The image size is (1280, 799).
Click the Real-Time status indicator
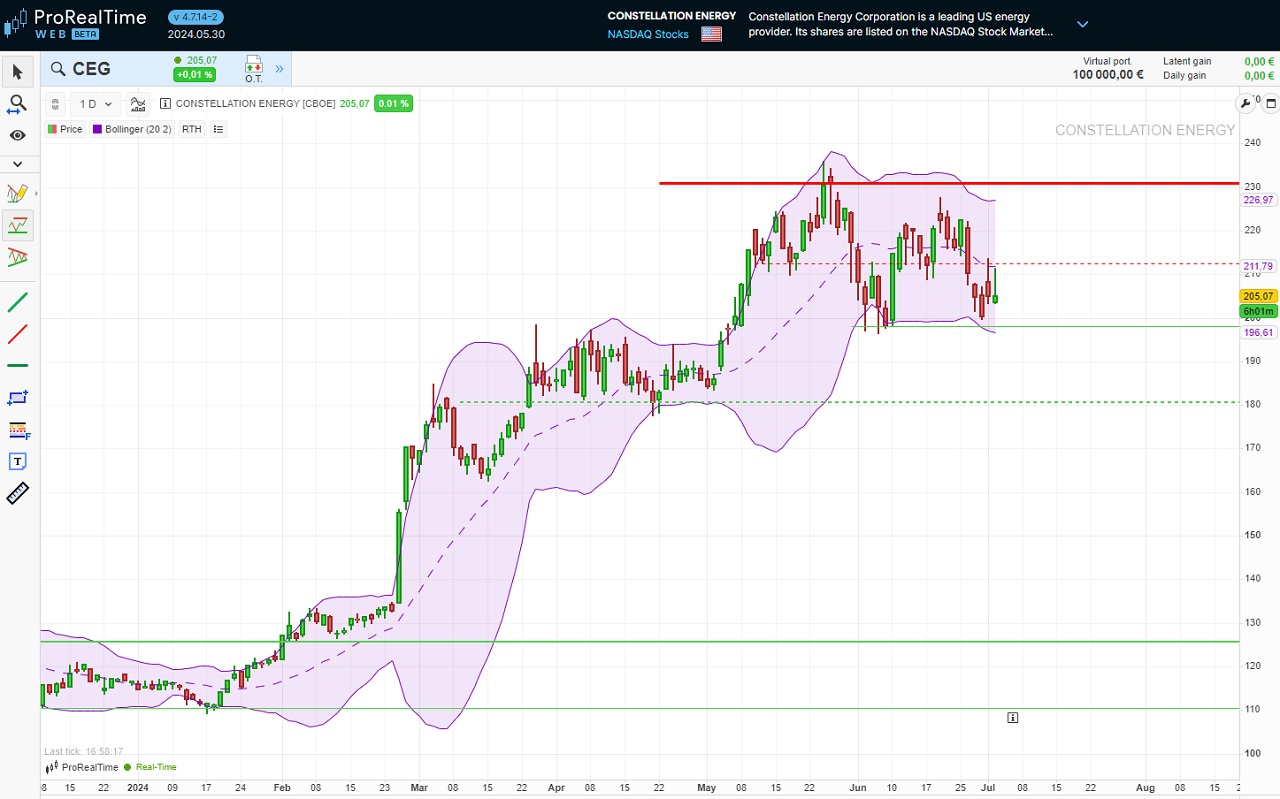150,767
